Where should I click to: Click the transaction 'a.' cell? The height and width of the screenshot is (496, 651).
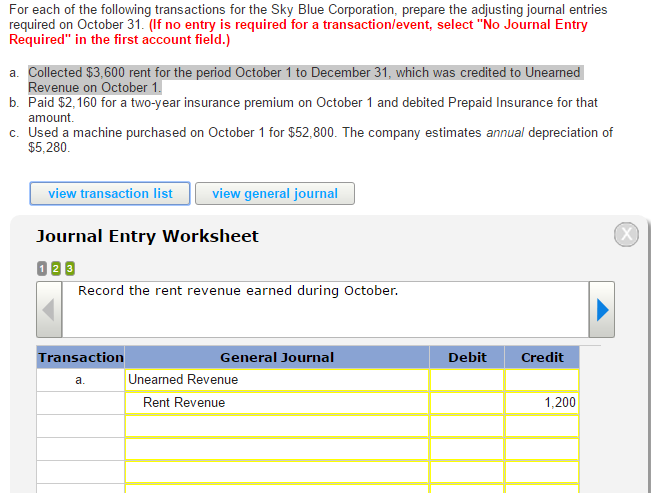tap(81, 380)
